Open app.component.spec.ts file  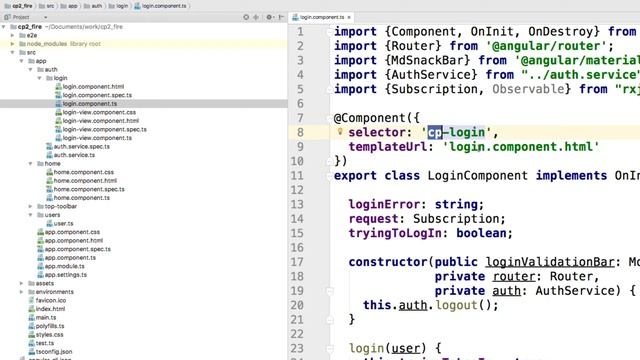(x=74, y=249)
